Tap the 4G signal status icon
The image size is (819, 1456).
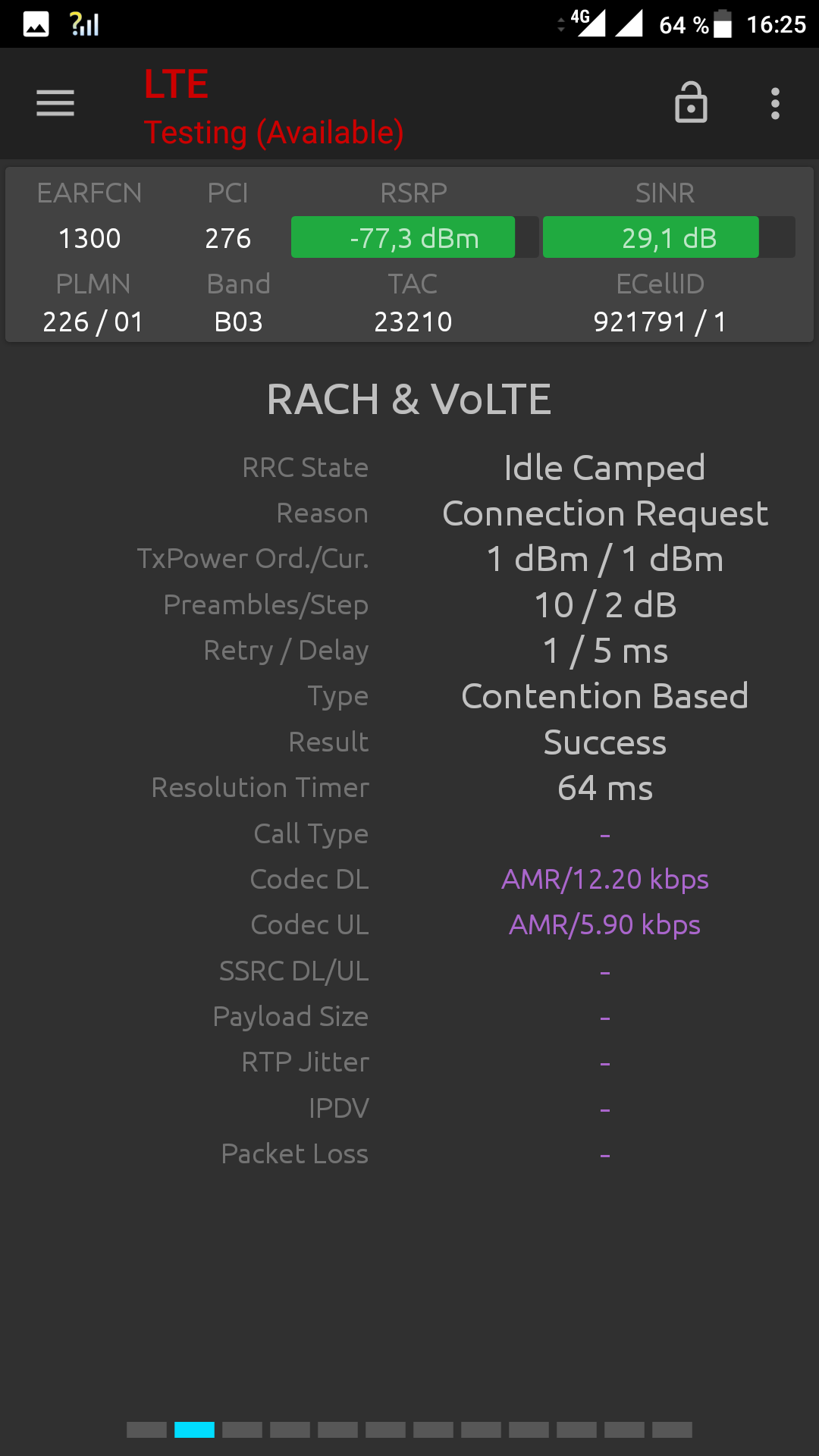(x=588, y=23)
